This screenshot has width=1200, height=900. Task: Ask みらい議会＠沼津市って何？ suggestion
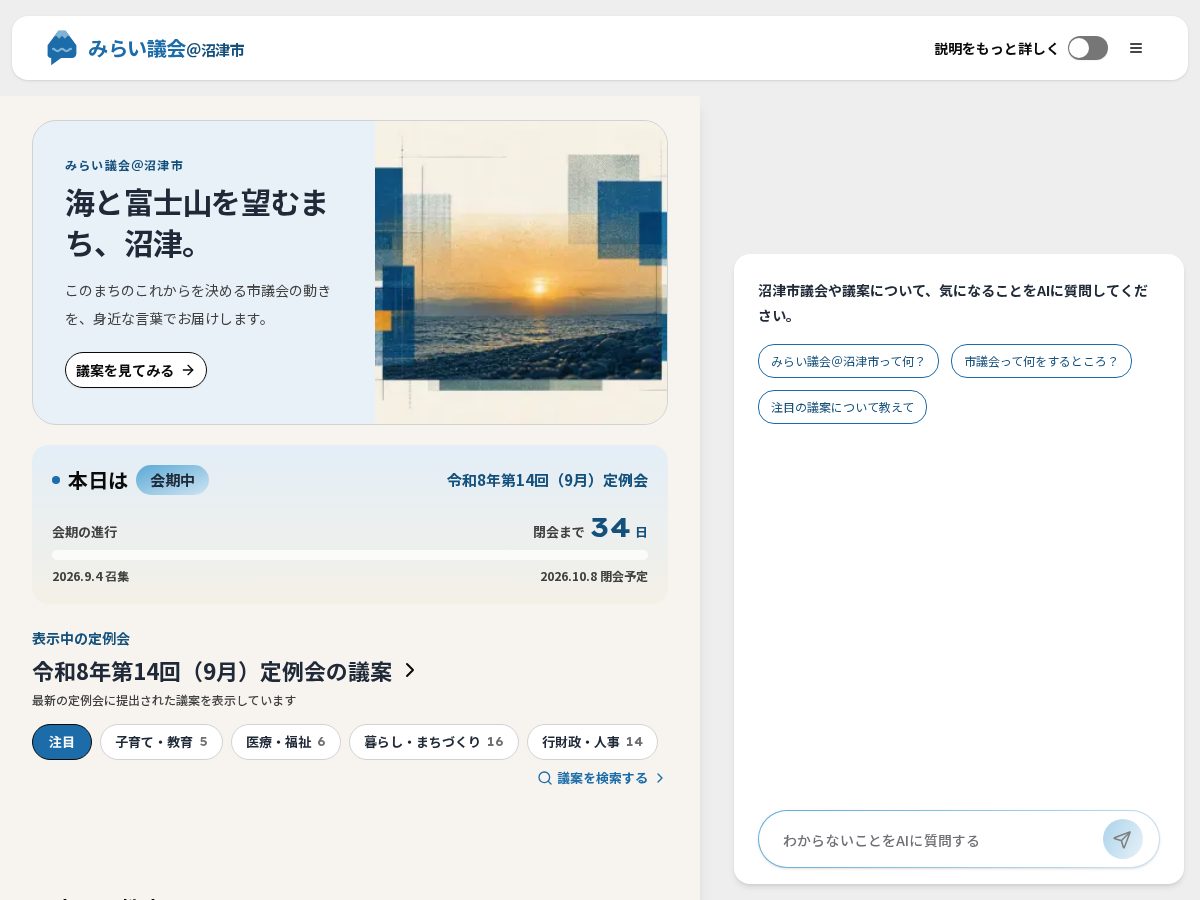coord(848,361)
